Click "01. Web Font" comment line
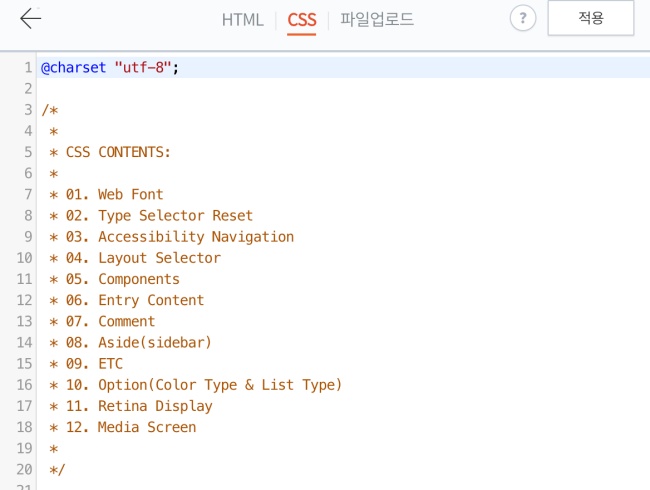Image resolution: width=650 pixels, height=490 pixels. click(x=106, y=194)
